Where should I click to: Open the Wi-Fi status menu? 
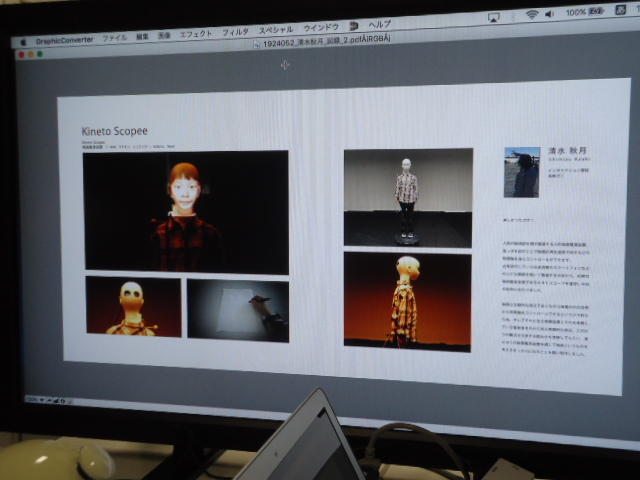pyautogui.click(x=532, y=15)
